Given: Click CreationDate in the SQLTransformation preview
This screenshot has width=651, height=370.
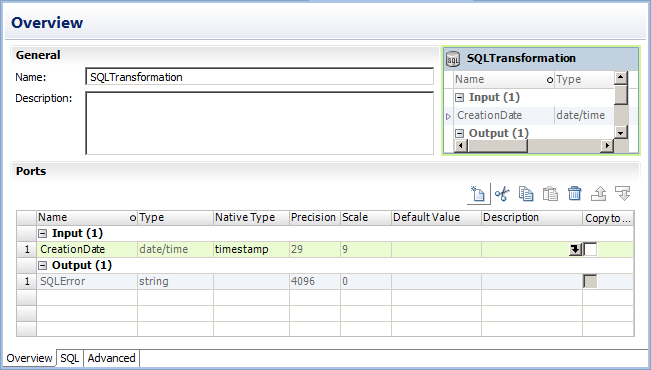Looking at the screenshot, I should coord(489,115).
